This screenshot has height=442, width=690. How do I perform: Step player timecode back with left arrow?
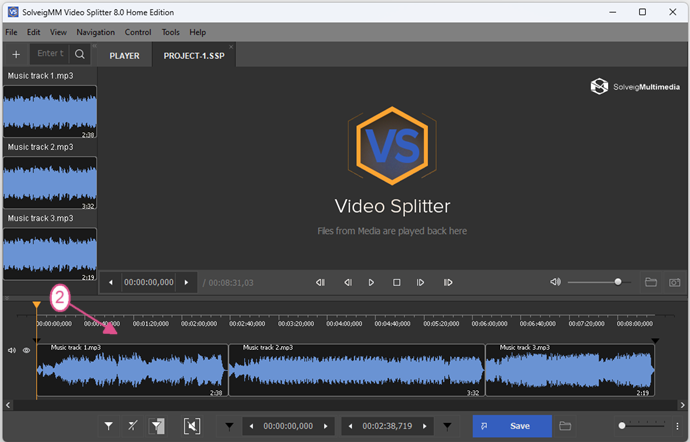(x=111, y=283)
